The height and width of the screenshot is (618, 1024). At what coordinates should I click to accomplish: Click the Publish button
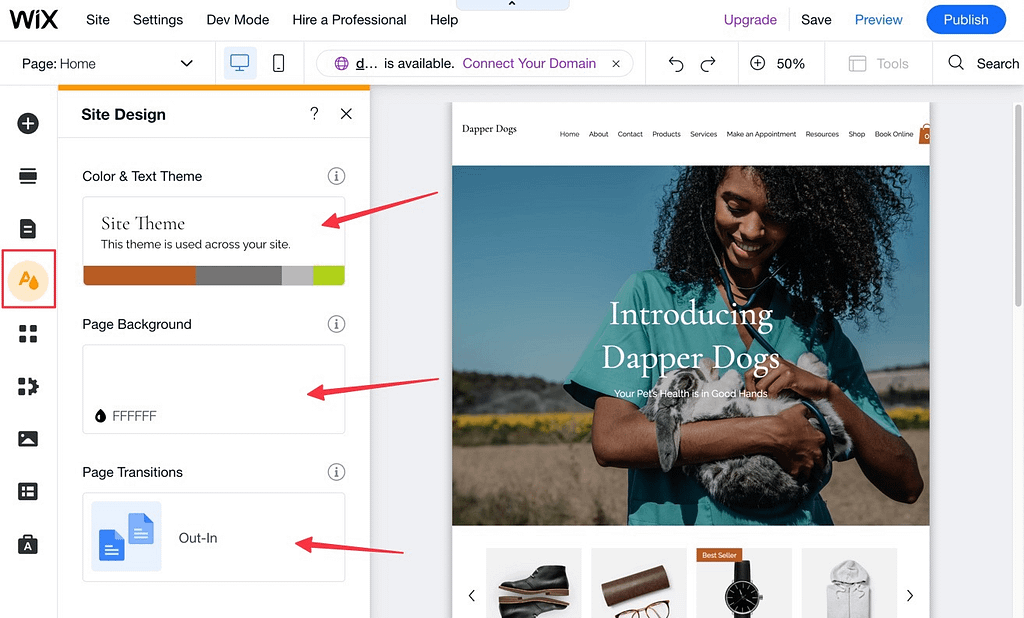coord(966,20)
